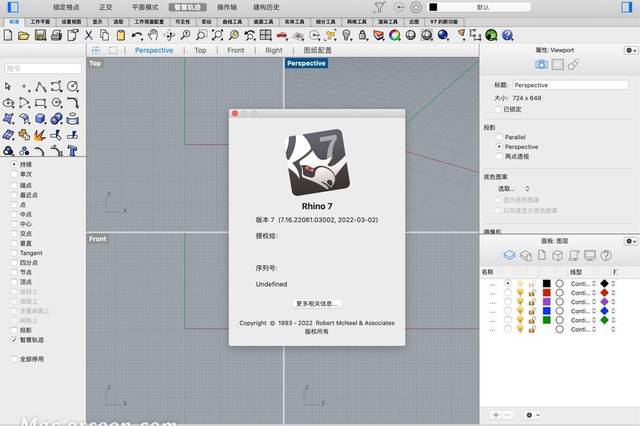
Task: Toggle the left sidebar icon at top-left
Action: tap(13, 7)
